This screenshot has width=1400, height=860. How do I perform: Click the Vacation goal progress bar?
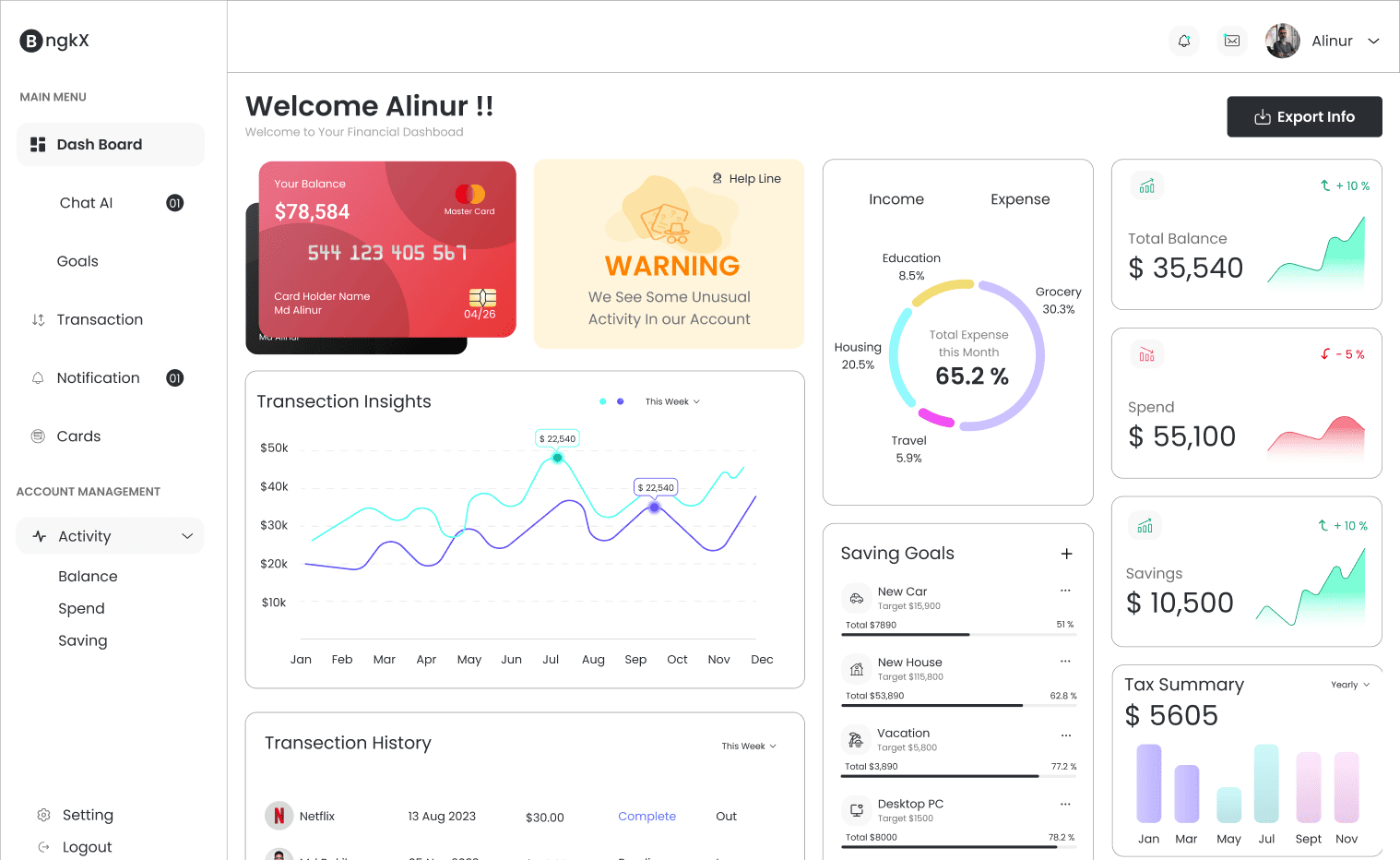[959, 776]
